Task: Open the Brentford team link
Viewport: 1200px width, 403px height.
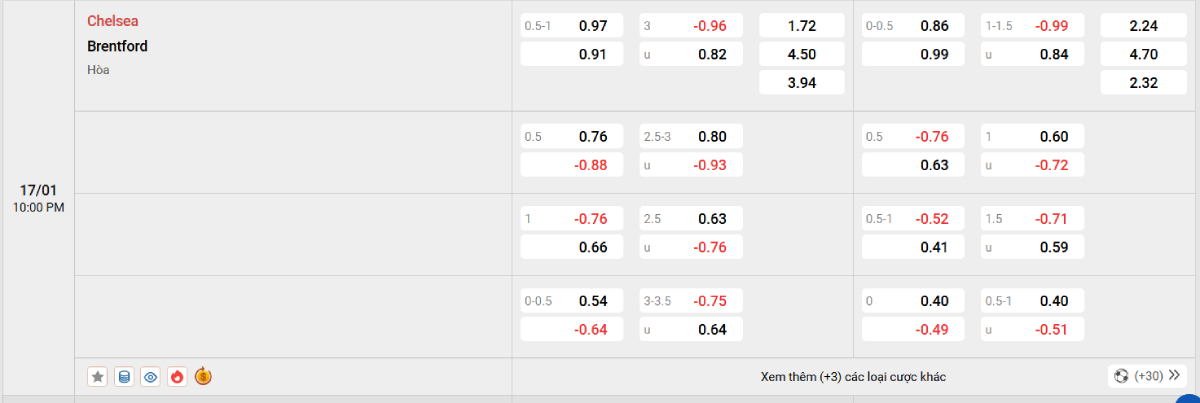Action: 117,46
